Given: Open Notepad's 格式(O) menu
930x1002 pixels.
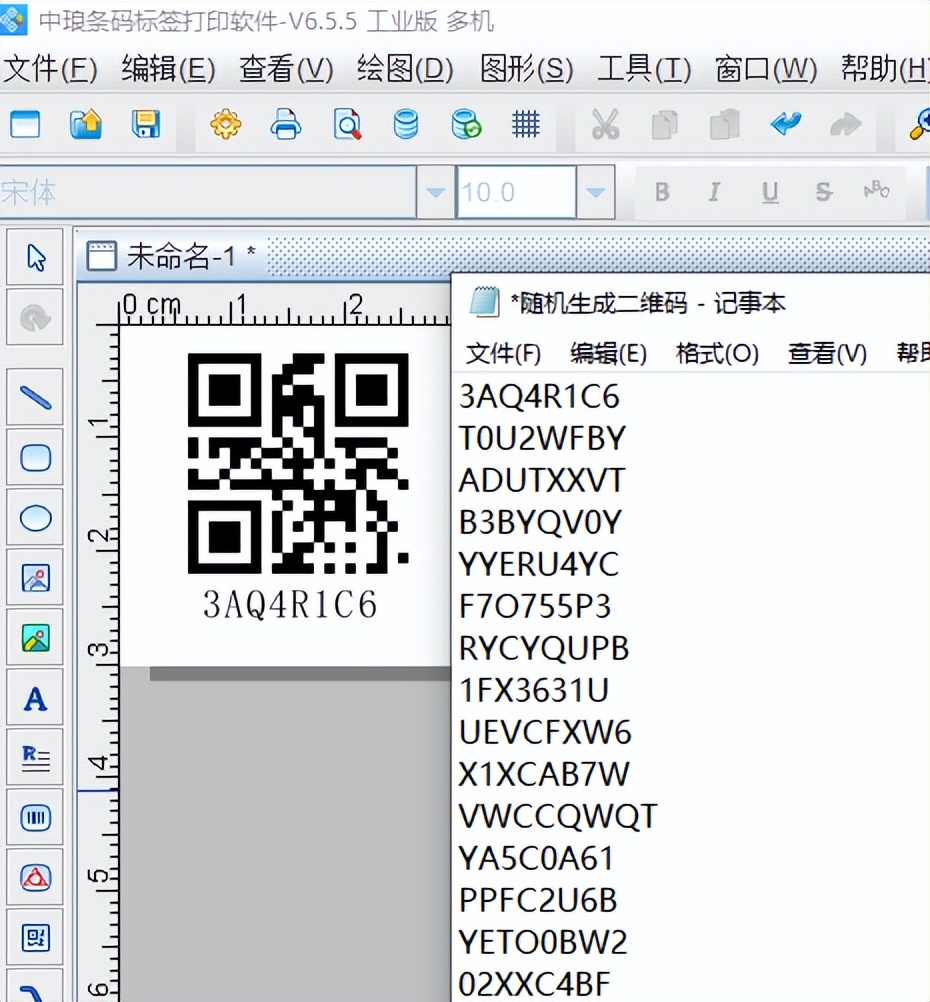Looking at the screenshot, I should [x=717, y=353].
